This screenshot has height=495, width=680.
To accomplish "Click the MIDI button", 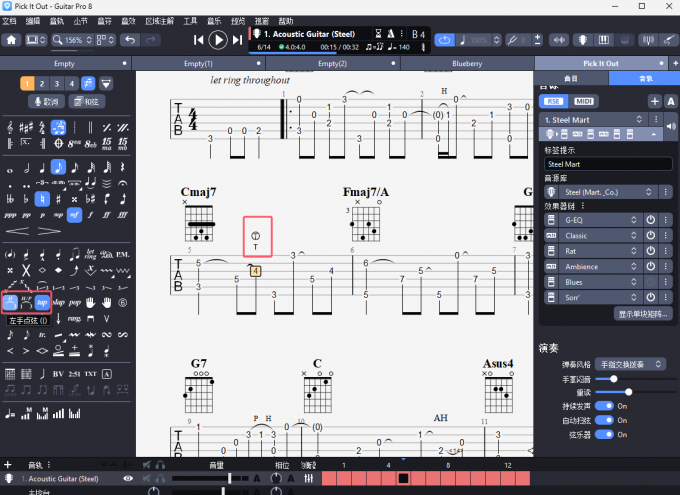I will click(583, 101).
